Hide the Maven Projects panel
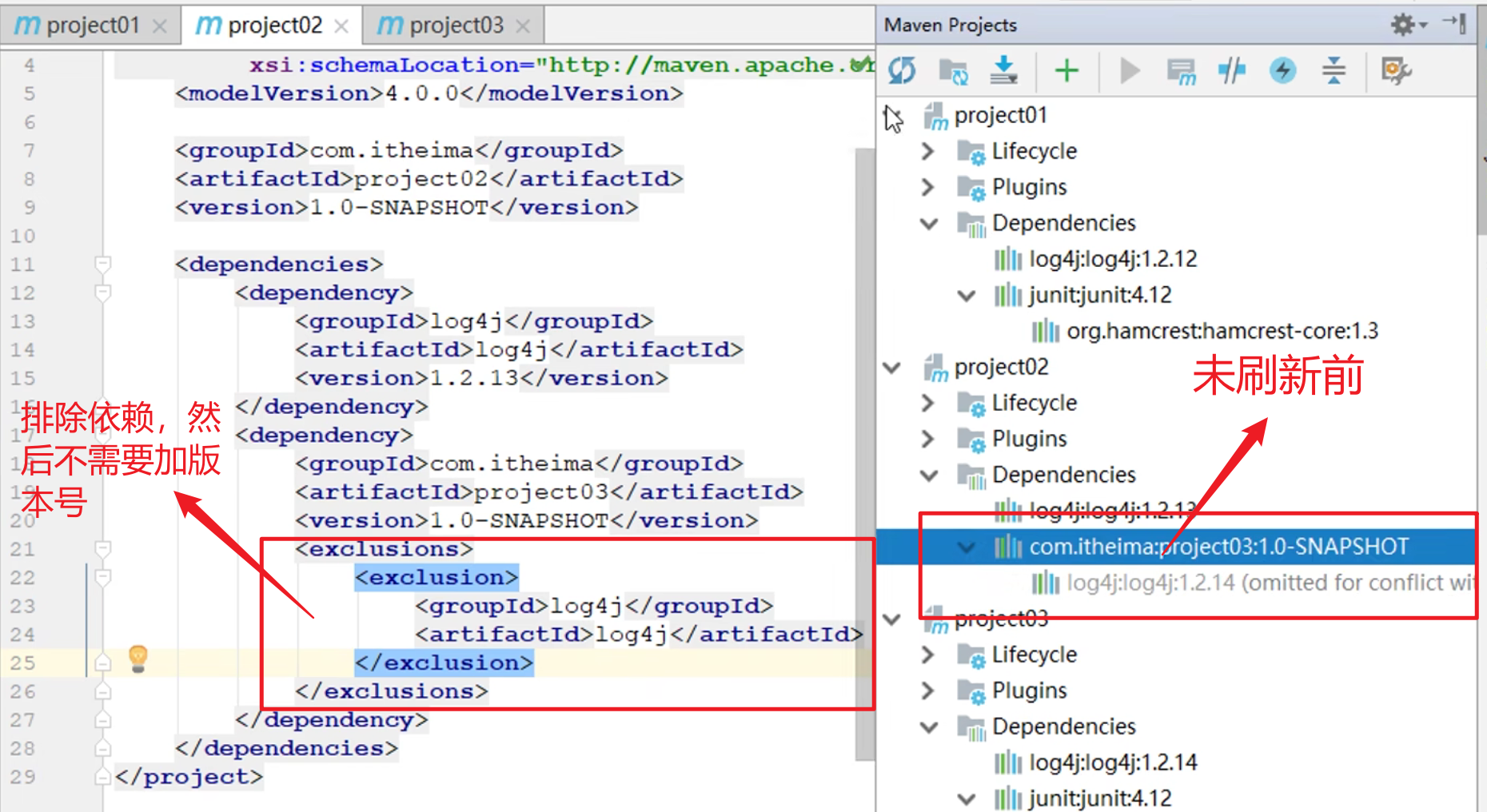Viewport: 1487px width, 812px height. [x=1455, y=24]
